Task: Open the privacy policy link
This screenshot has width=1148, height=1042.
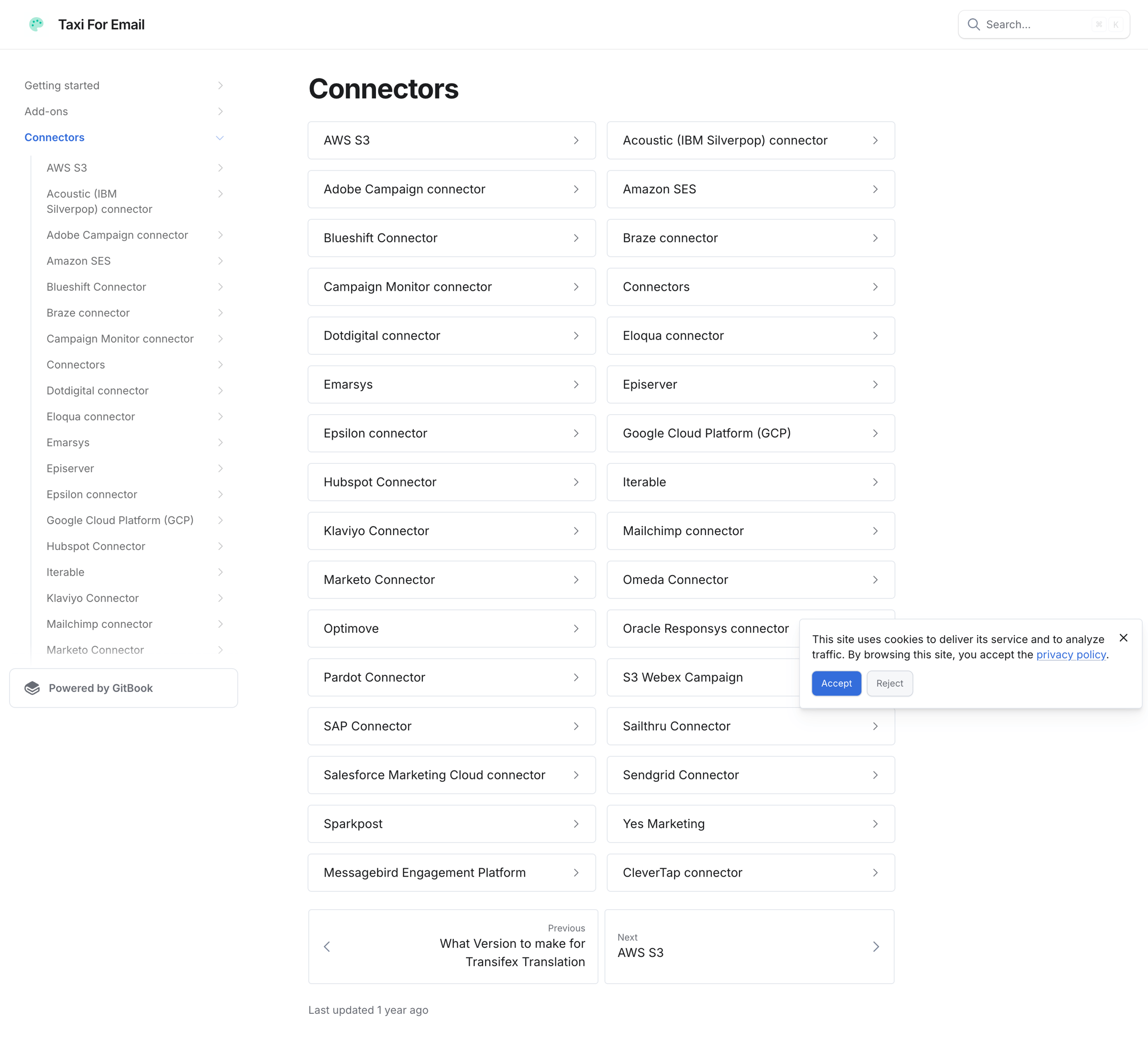Action: pyautogui.click(x=1071, y=654)
